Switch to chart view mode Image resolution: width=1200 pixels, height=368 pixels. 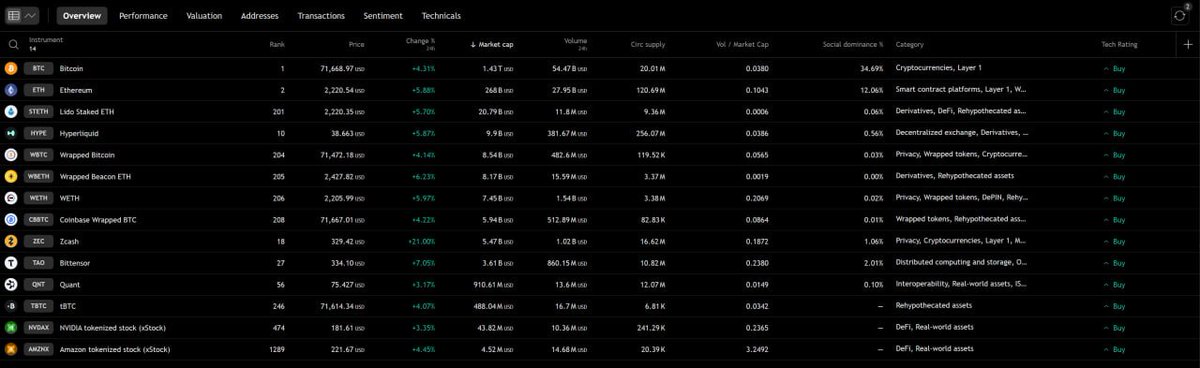(31, 16)
